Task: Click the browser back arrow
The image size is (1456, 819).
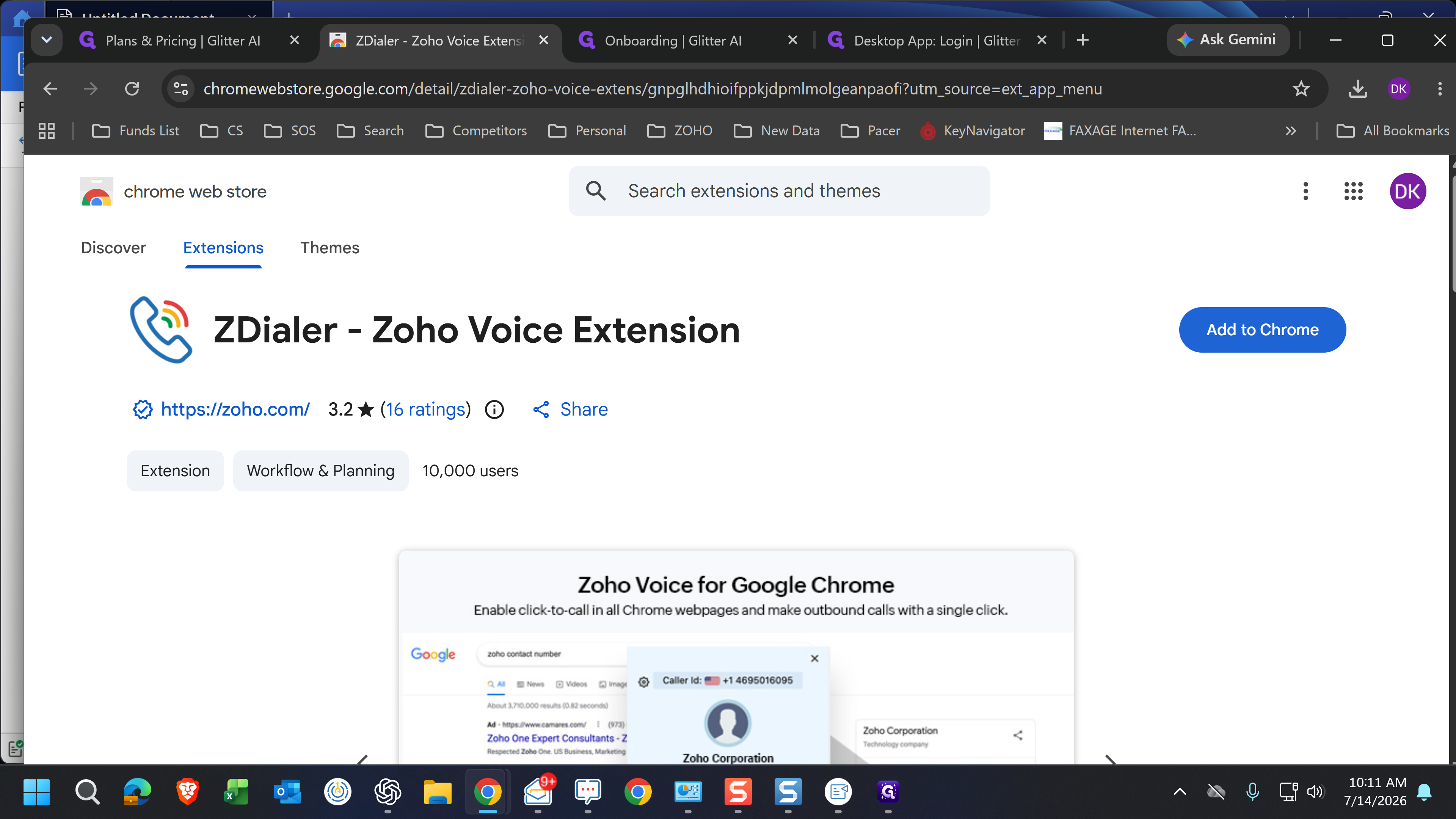Action: coord(50,89)
